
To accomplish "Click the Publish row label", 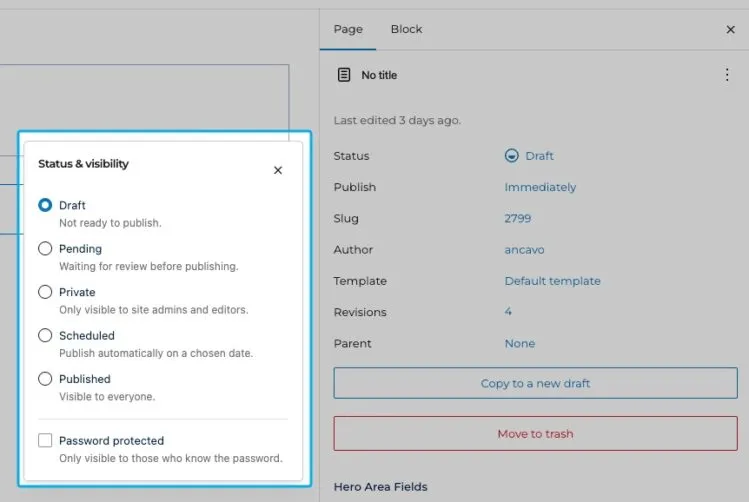I will pyautogui.click(x=355, y=187).
